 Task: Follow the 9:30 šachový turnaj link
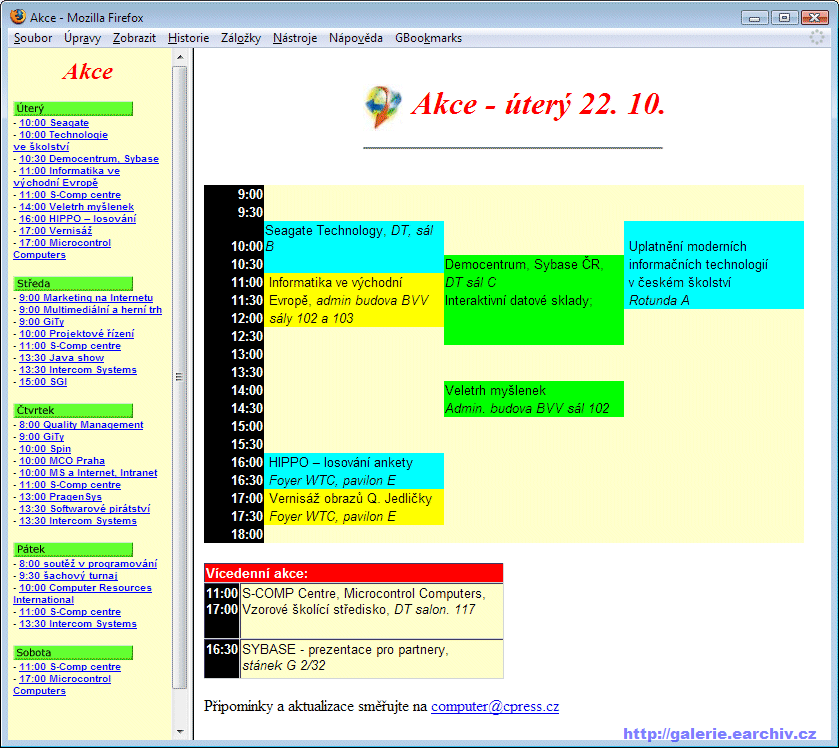coord(68,575)
